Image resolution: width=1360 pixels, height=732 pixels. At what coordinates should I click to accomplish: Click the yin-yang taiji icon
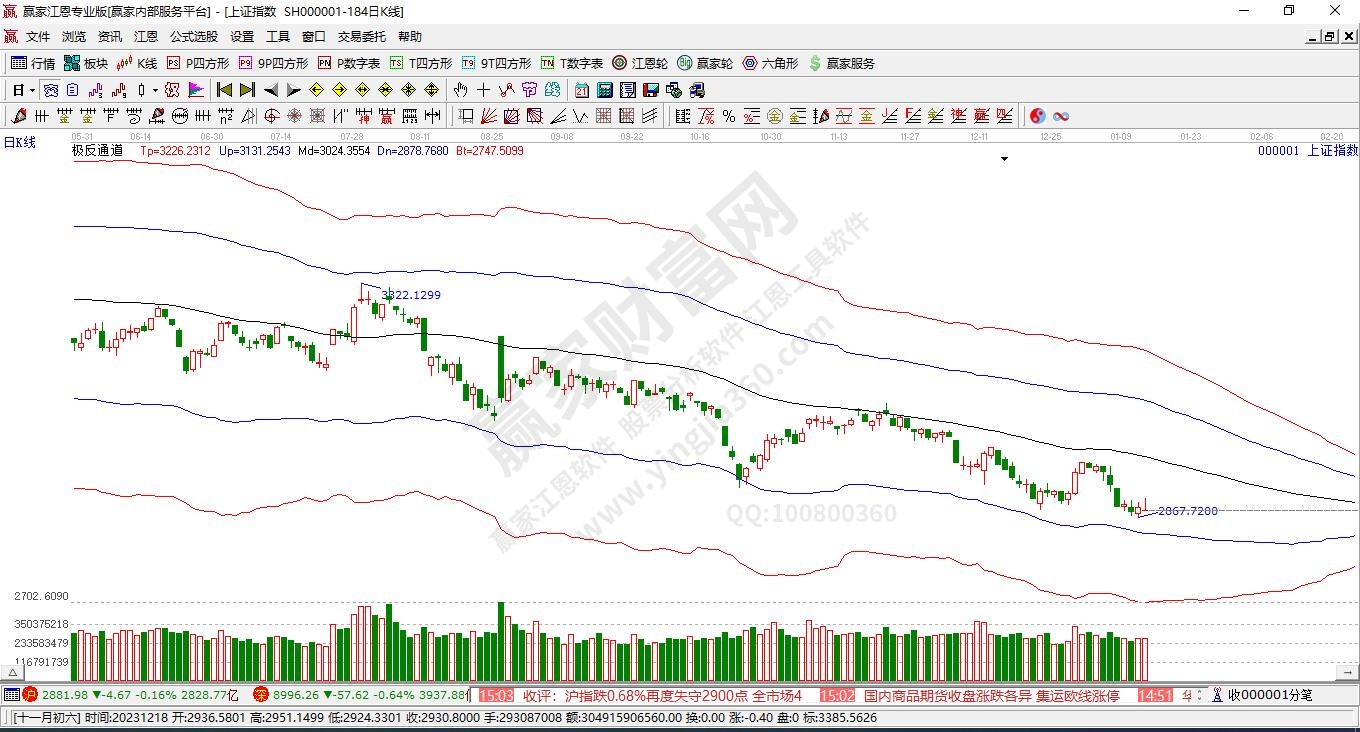(1037, 116)
